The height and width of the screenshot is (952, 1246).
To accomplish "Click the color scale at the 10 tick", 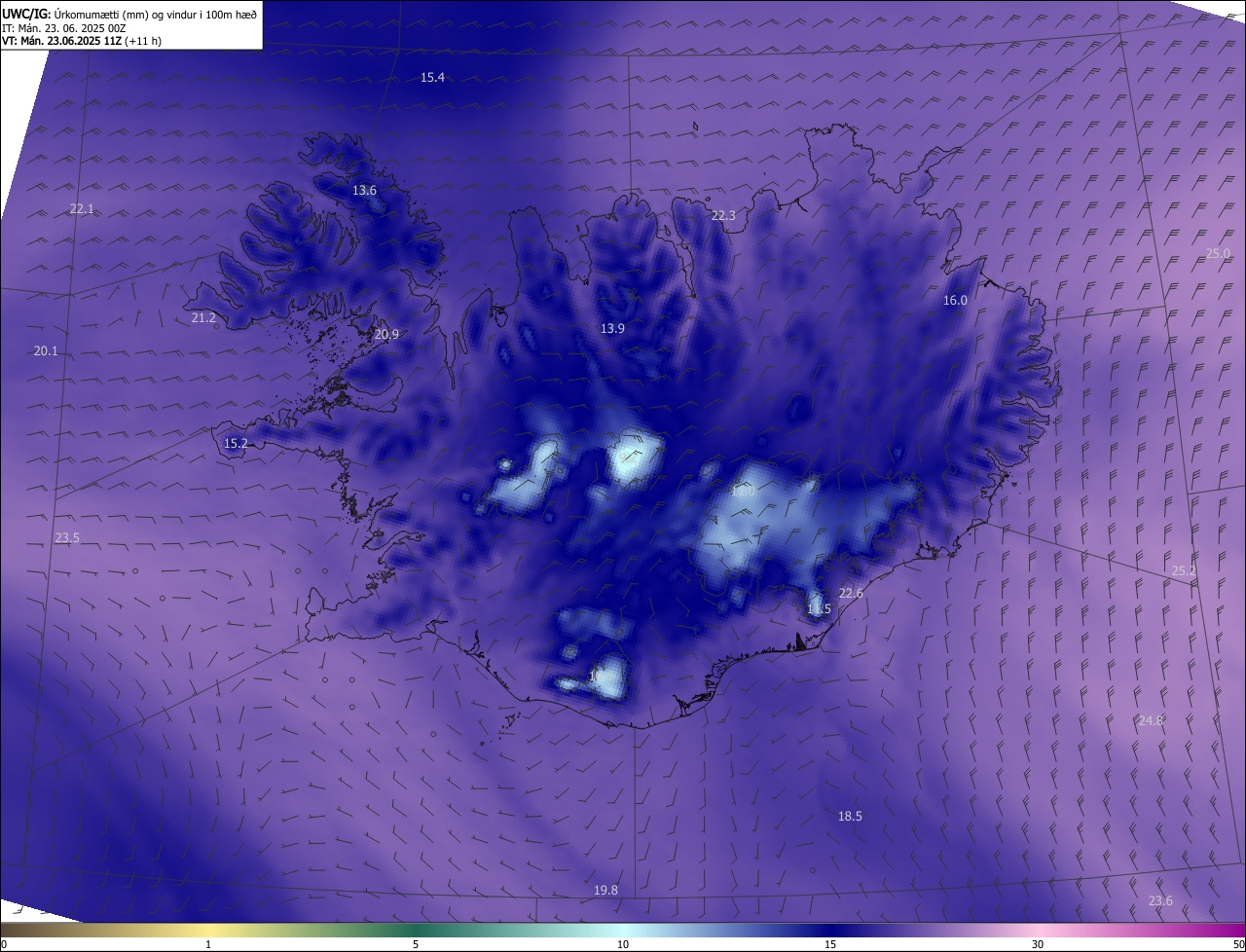I will [x=623, y=944].
